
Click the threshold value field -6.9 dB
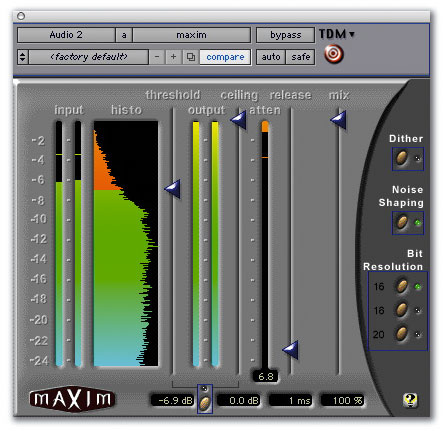173,400
